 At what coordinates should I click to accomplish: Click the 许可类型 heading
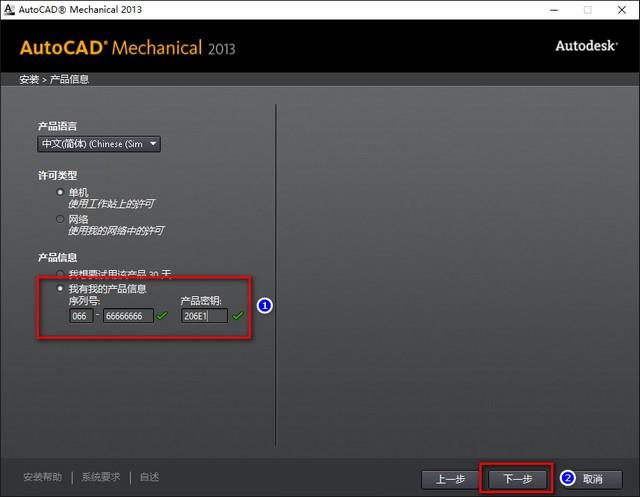coord(57,176)
